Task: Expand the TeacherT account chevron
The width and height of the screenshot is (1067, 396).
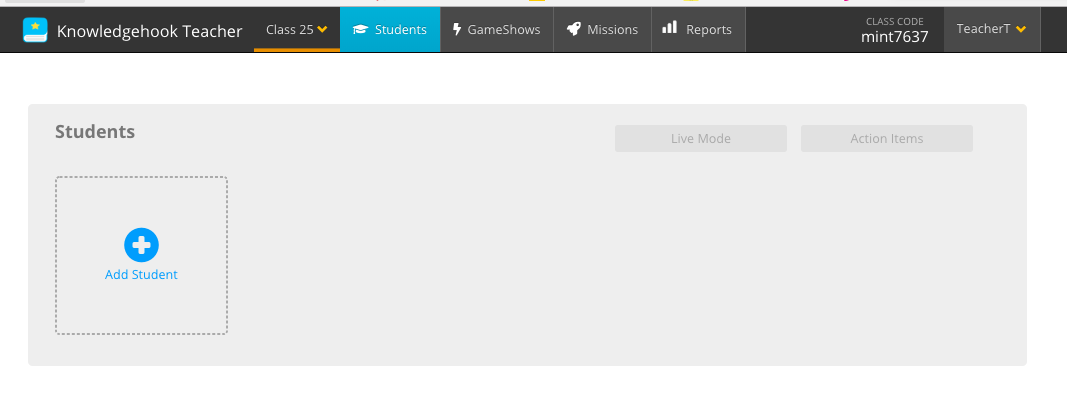Action: point(1021,29)
